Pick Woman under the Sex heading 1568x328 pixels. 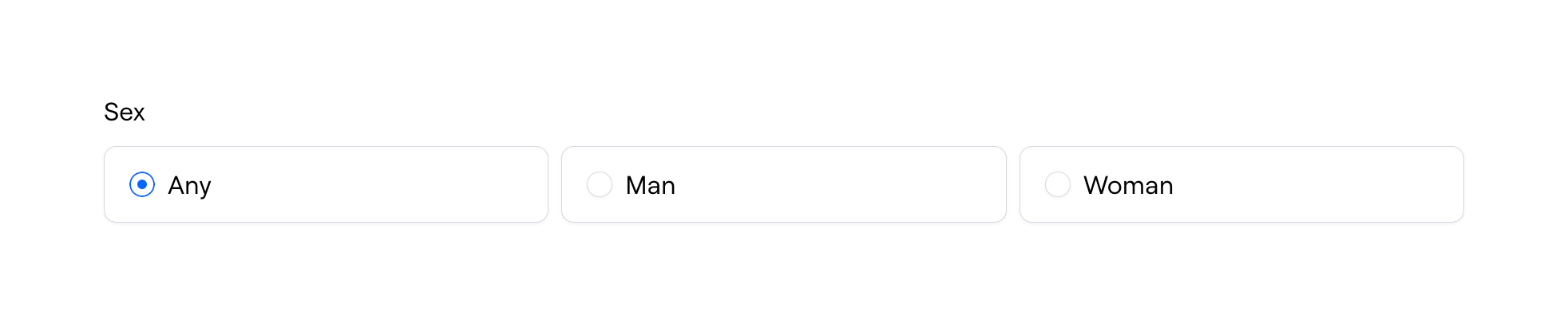[x=1058, y=184]
